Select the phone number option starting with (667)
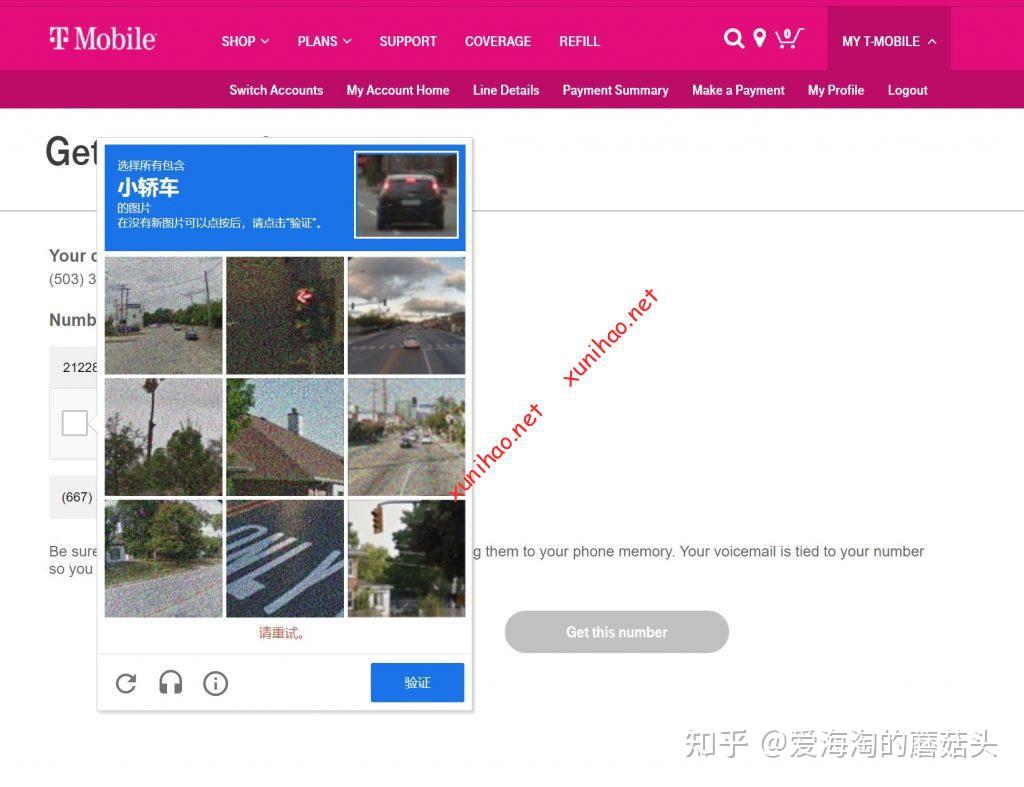Viewport: 1024px width, 787px height. click(77, 497)
